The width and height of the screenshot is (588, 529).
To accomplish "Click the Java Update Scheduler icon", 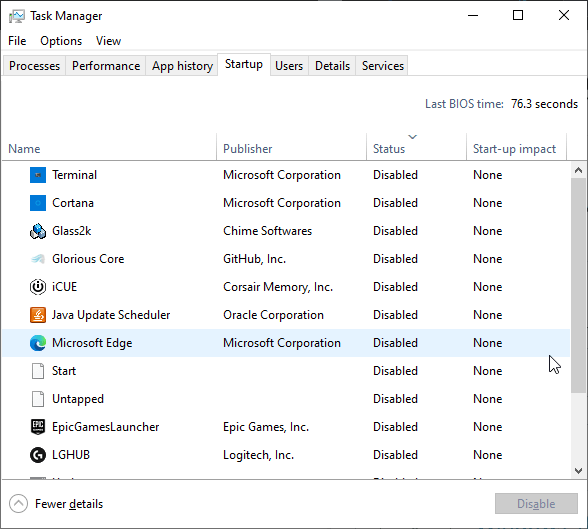I will [38, 315].
